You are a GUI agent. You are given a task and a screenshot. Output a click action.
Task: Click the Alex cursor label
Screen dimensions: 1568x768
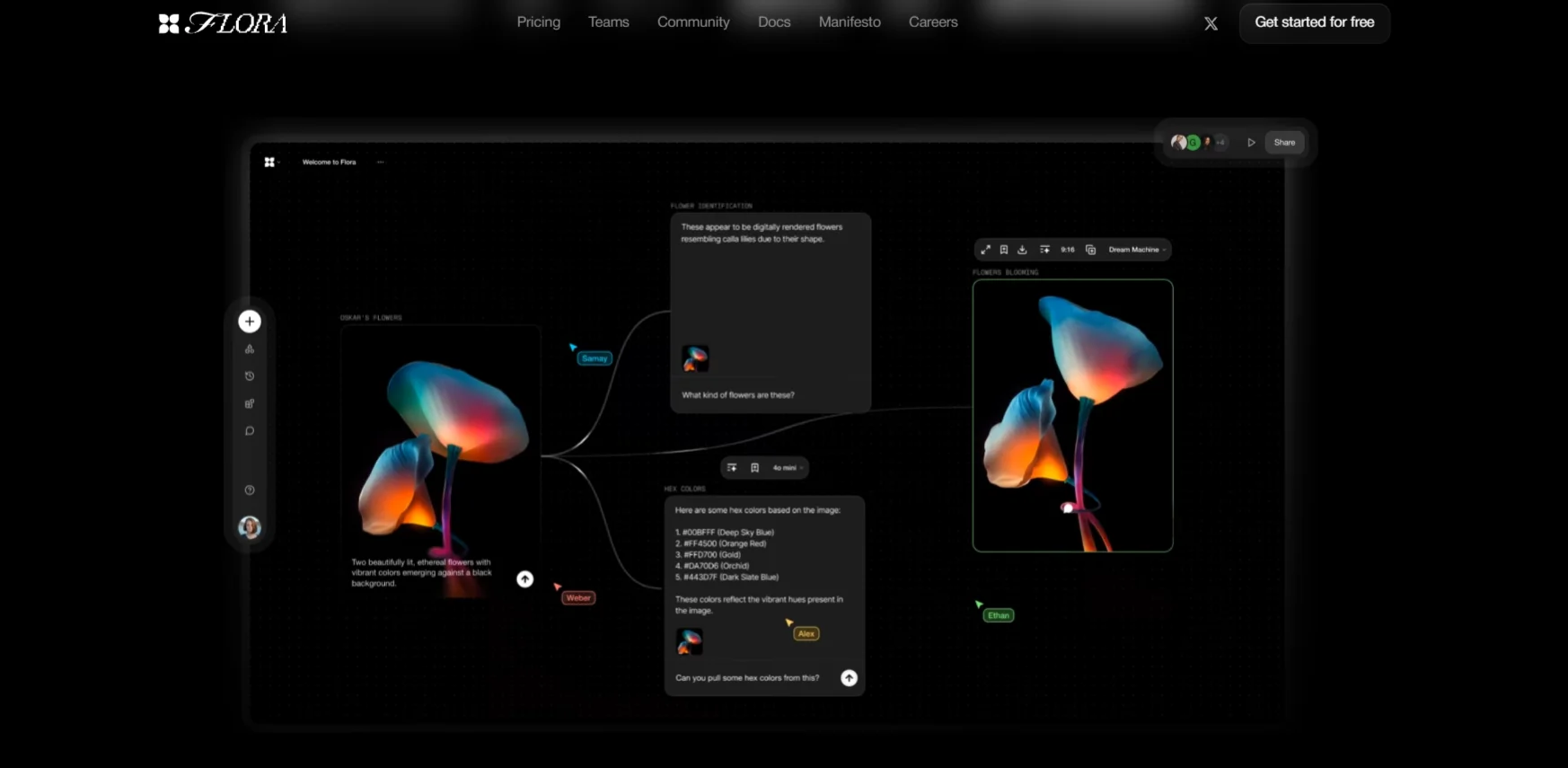(806, 634)
